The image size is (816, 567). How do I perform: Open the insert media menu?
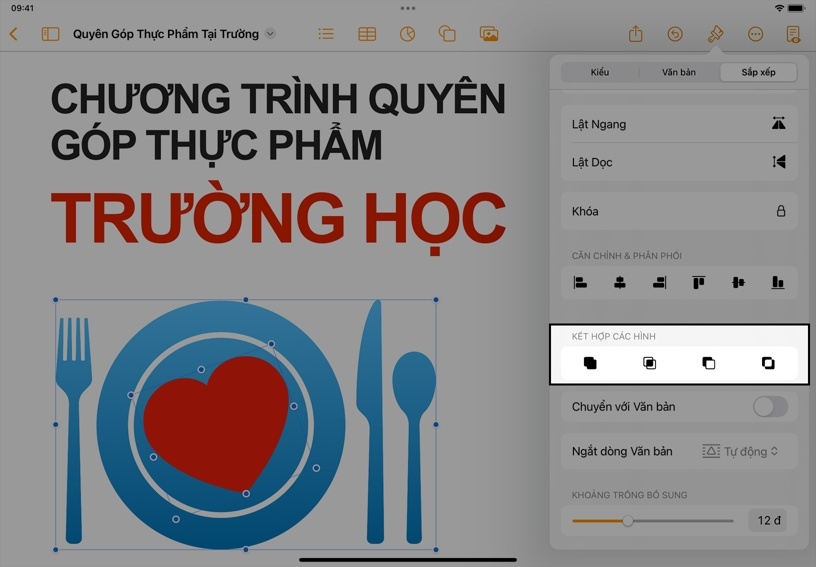[x=489, y=34]
